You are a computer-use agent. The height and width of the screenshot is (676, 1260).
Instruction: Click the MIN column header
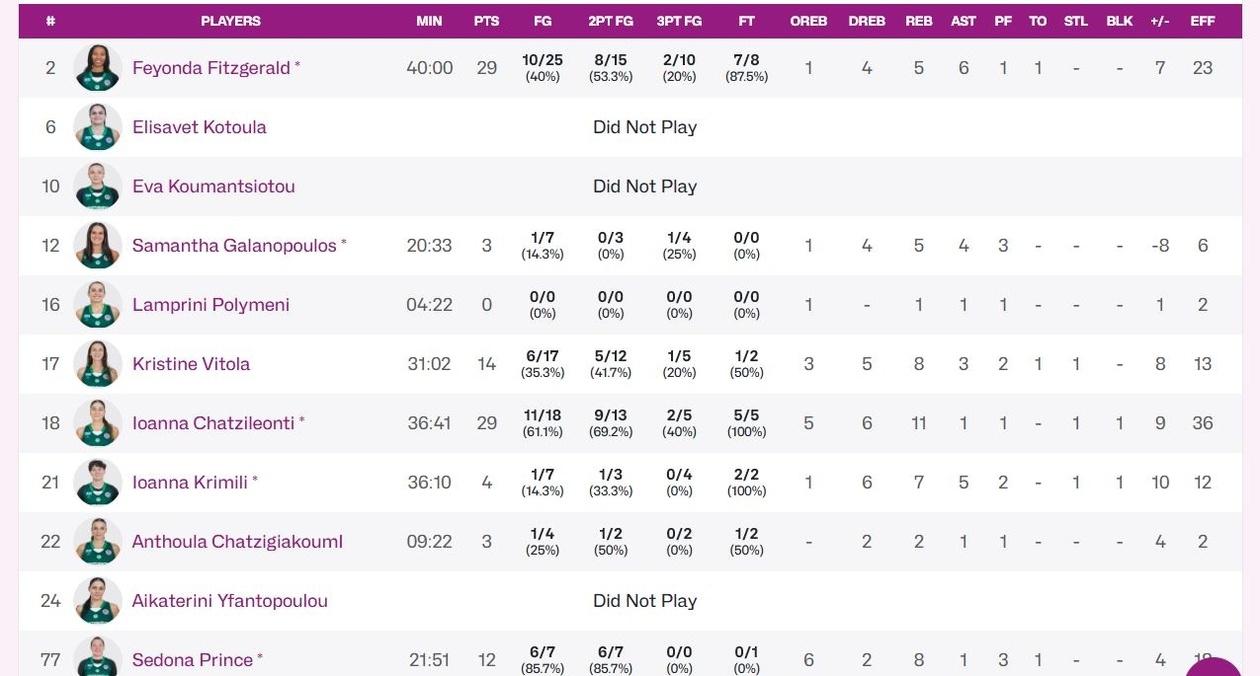point(429,21)
